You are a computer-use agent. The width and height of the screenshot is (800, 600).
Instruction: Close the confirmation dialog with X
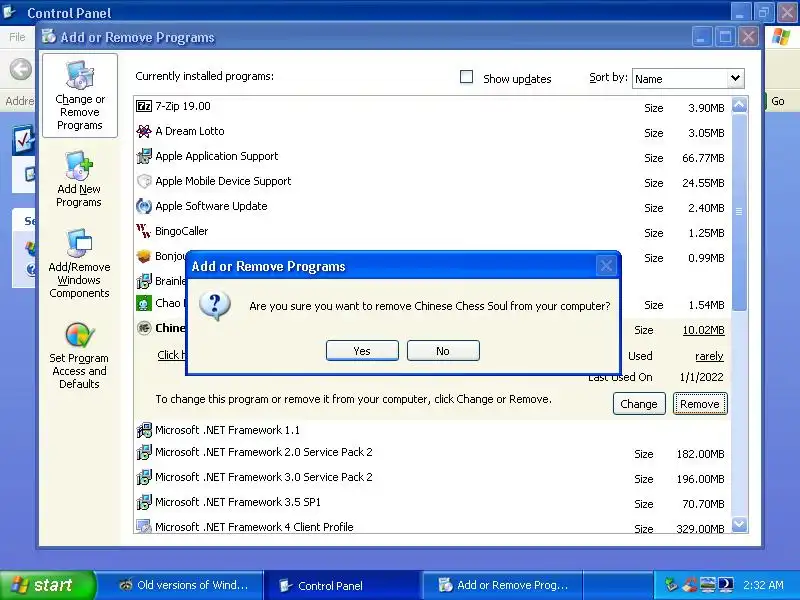606,265
